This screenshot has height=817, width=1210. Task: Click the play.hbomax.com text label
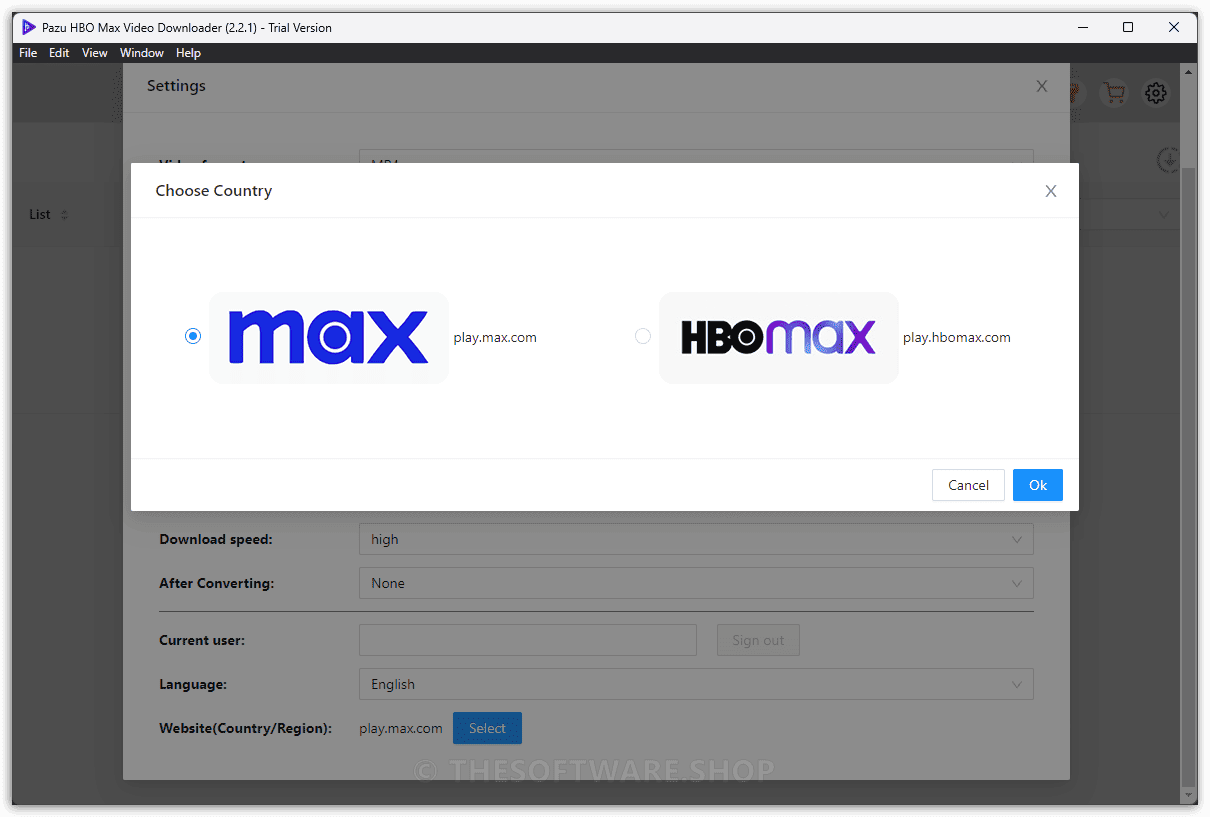coord(957,338)
